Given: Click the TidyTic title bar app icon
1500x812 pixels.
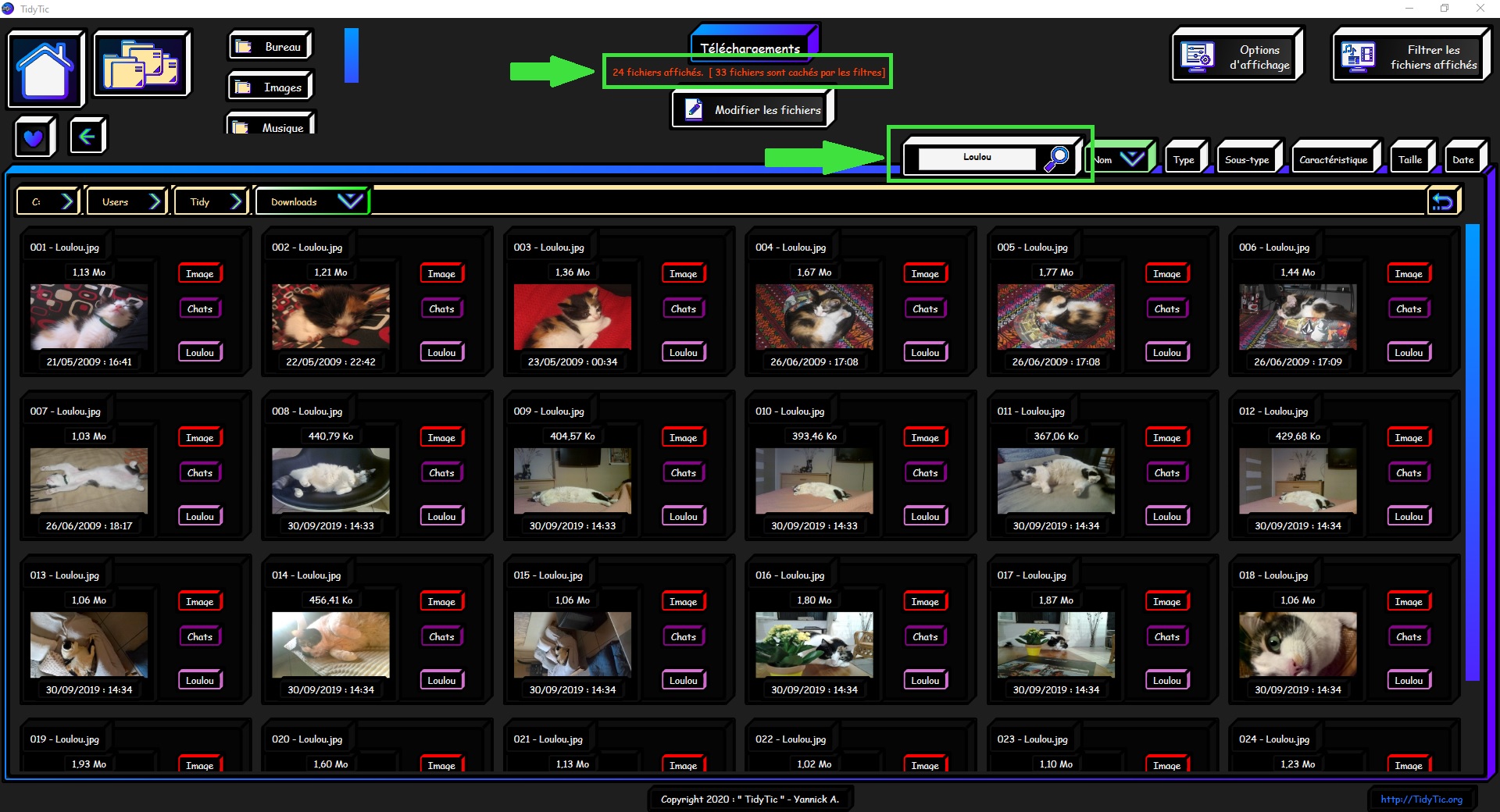Looking at the screenshot, I should coord(8,9).
